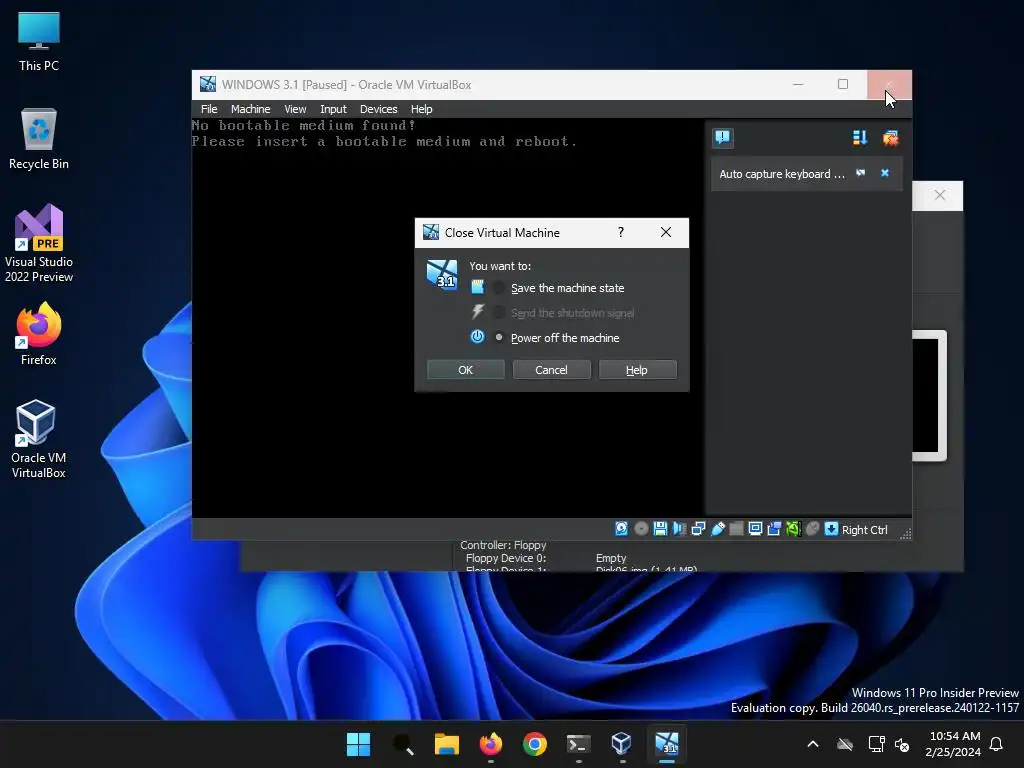
Task: Open the View menu
Action: coord(295,109)
